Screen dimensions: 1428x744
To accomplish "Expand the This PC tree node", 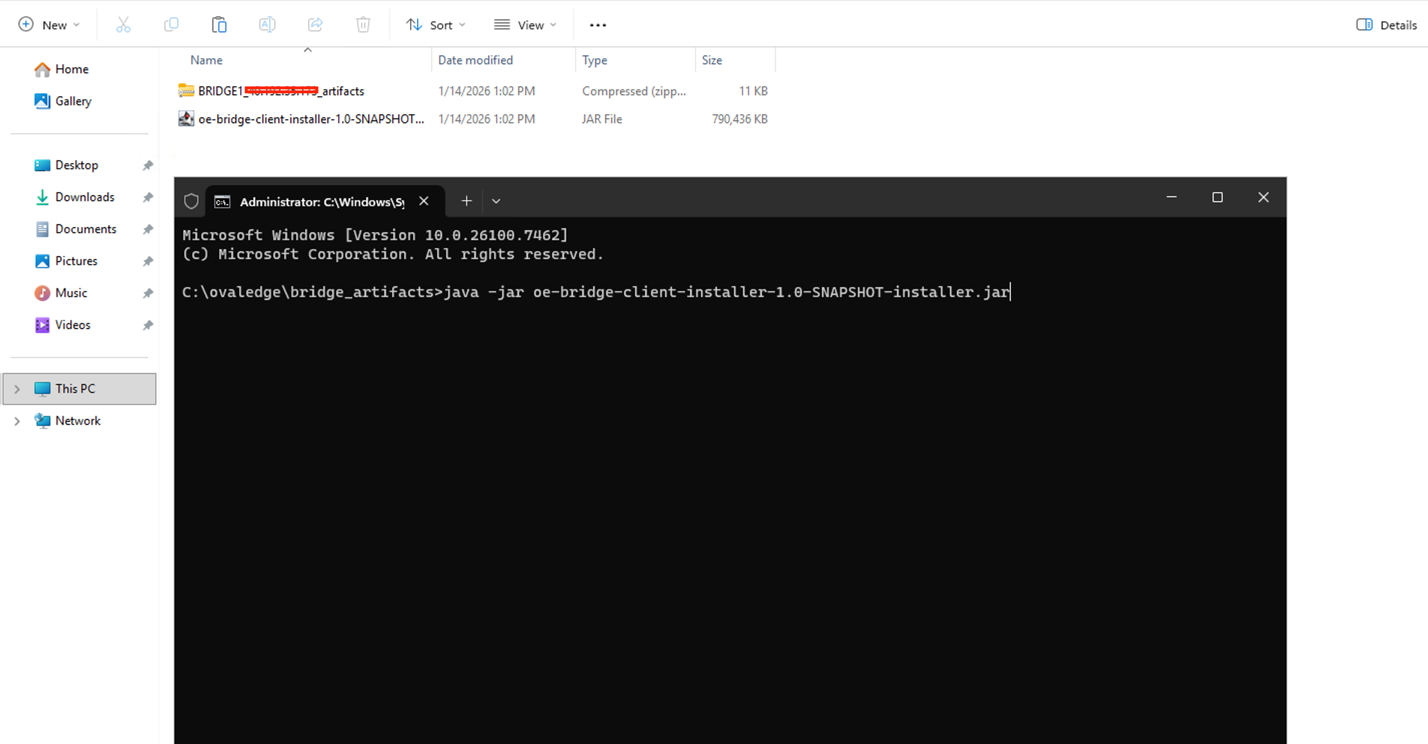I will tap(17, 389).
